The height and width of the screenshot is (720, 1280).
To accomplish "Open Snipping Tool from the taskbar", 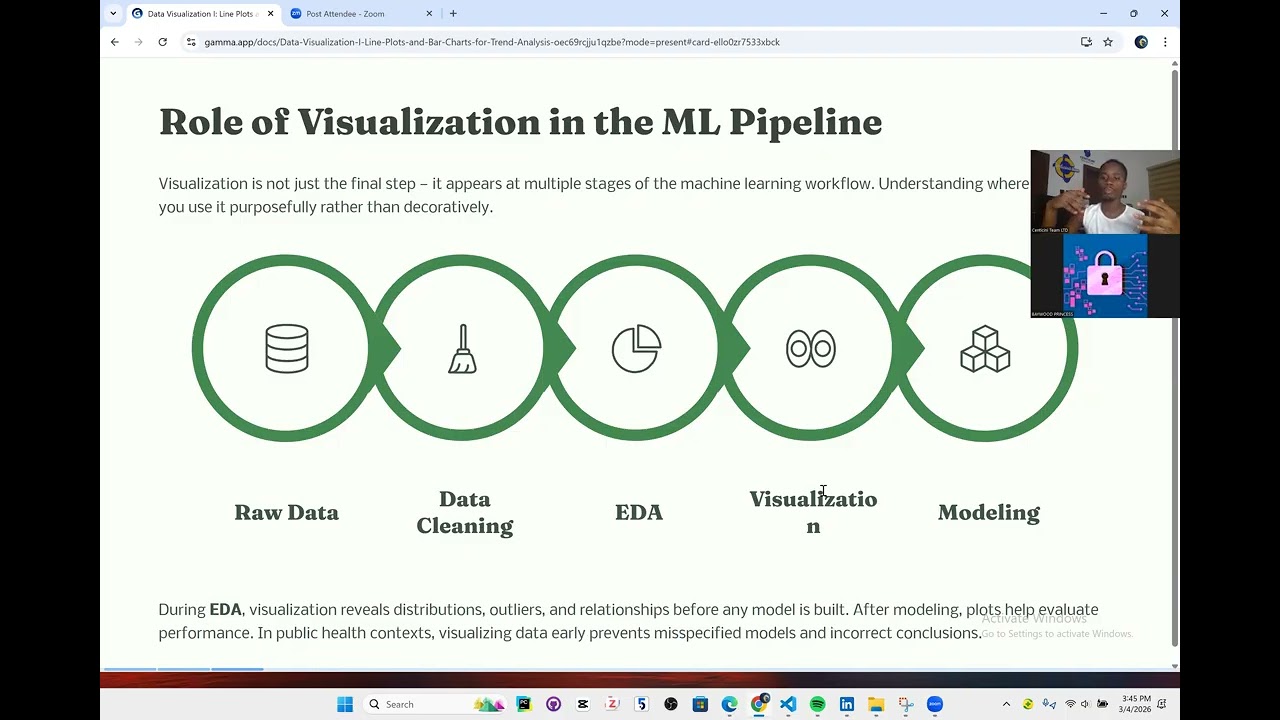I will point(905,704).
